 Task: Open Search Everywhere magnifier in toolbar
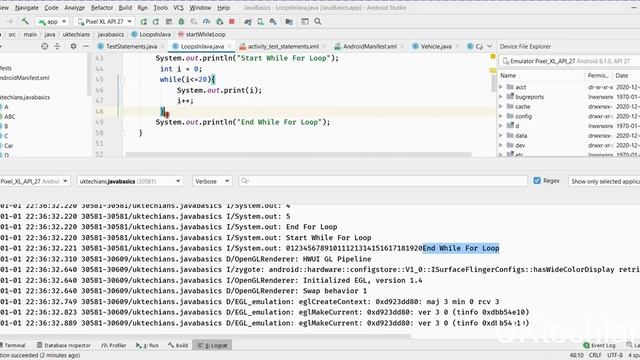pyautogui.click(x=318, y=21)
